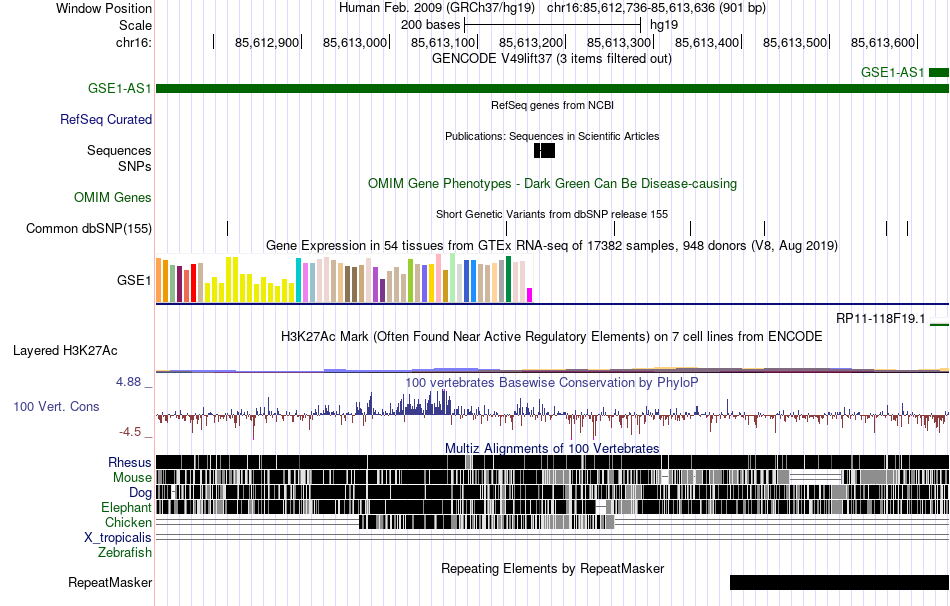Open Publications: Sequences in Scientific Articles title
This screenshot has height=606, width=950.
point(552,136)
